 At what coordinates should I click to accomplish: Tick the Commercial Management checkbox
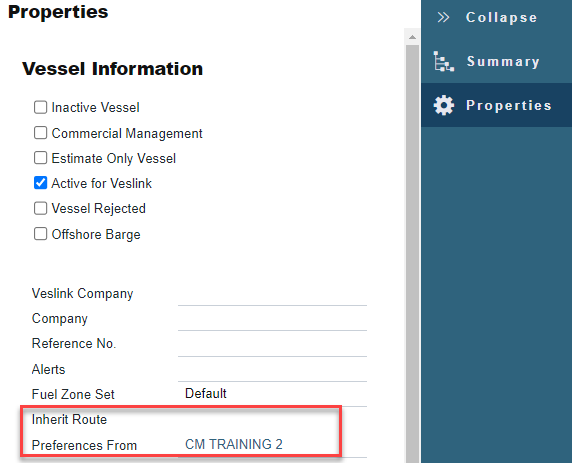coord(40,133)
